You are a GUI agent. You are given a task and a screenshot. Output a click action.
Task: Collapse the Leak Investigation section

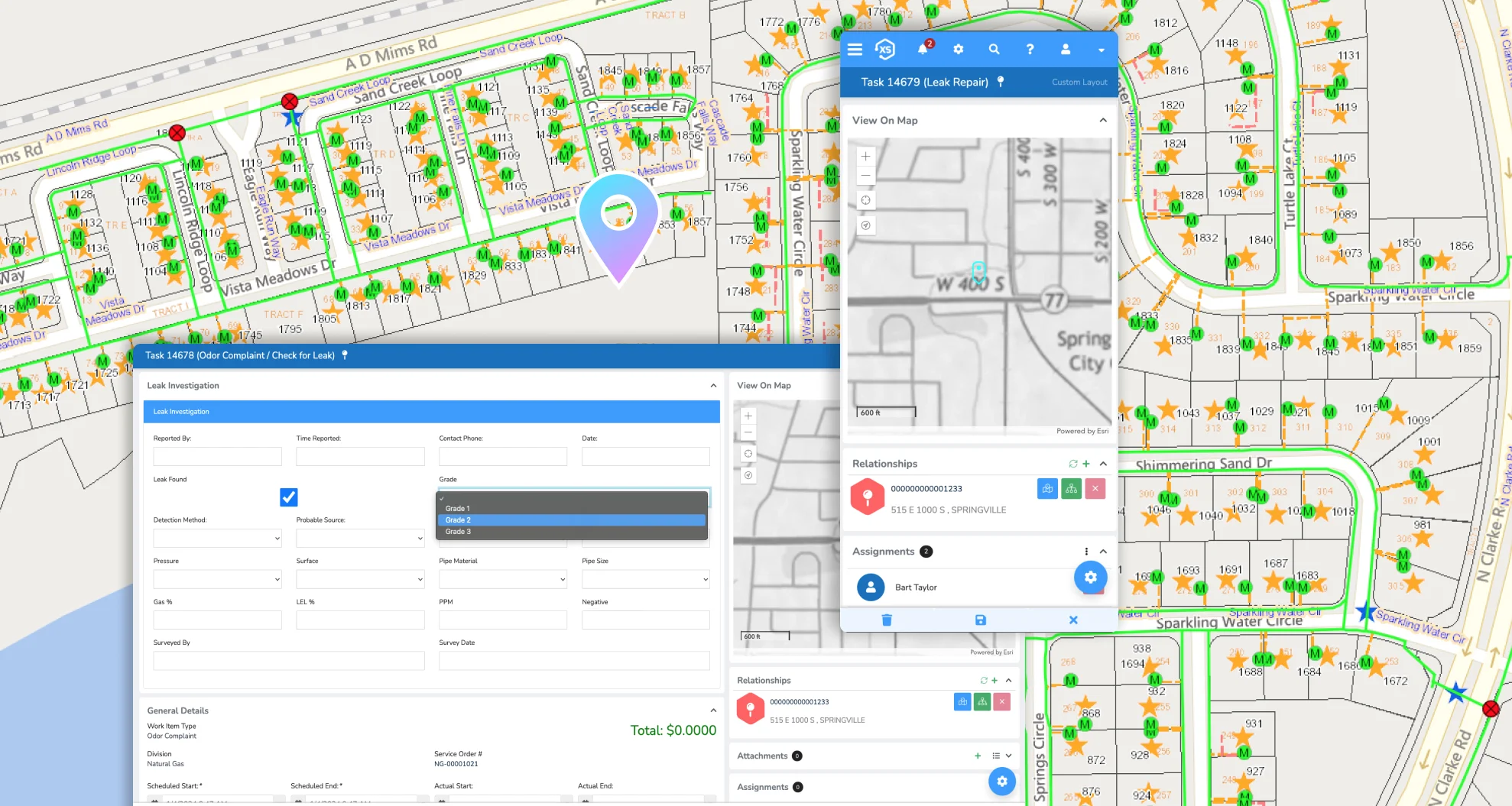[x=713, y=386]
